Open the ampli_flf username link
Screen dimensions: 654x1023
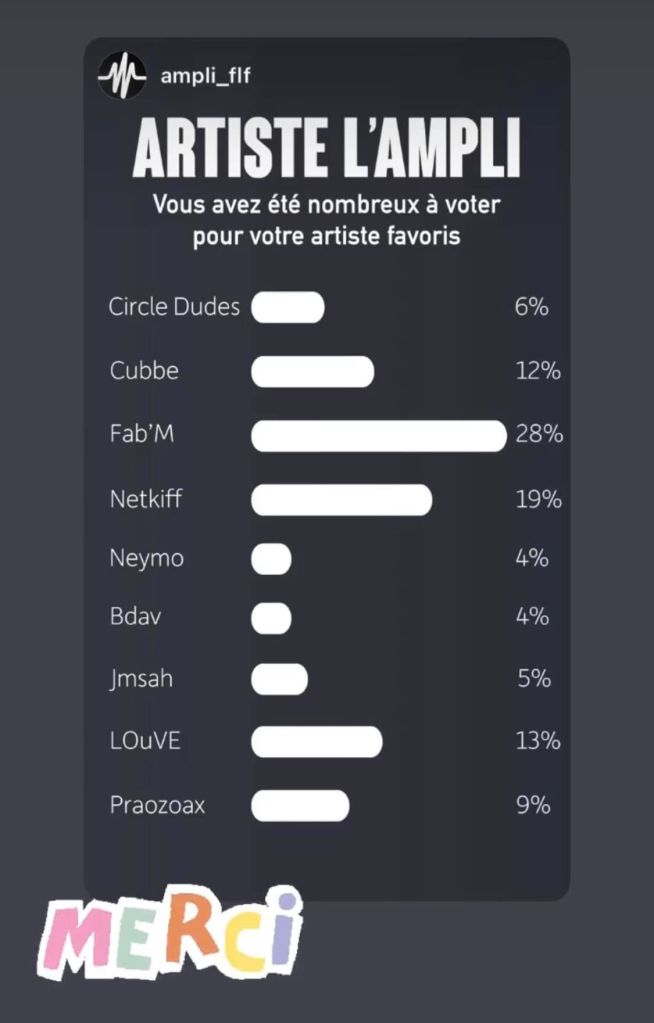pos(205,76)
